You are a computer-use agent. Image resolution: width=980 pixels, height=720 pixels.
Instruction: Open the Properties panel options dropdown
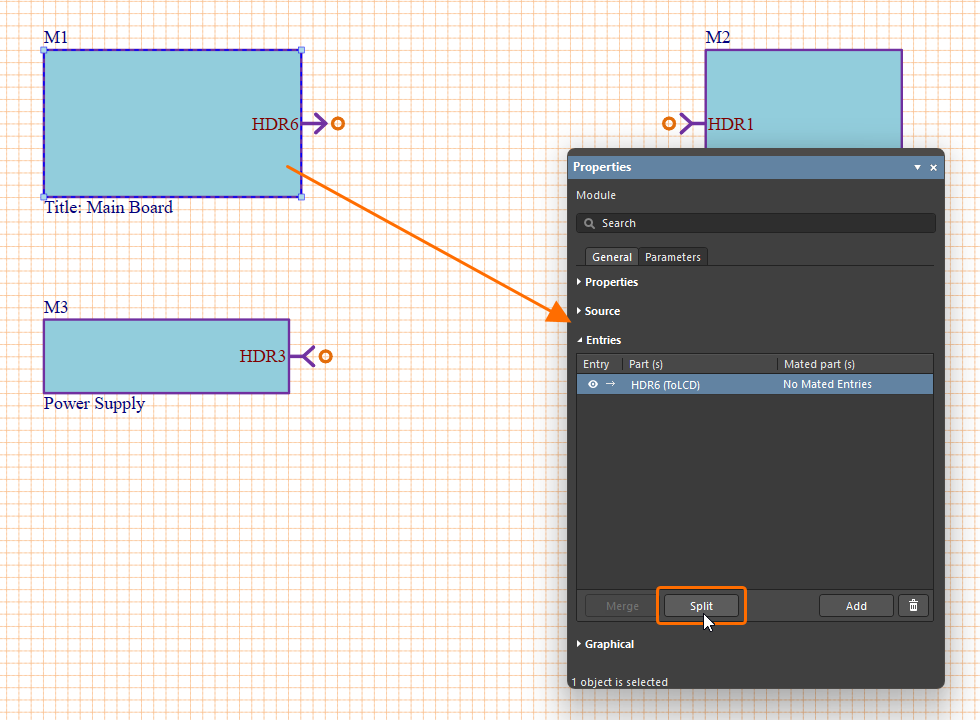[917, 167]
